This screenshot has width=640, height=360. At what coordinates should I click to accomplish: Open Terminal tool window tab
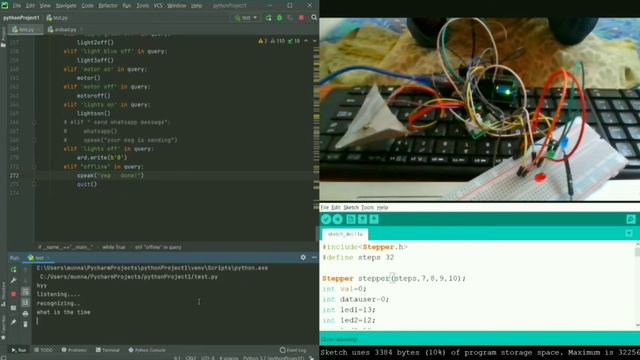click(107, 350)
